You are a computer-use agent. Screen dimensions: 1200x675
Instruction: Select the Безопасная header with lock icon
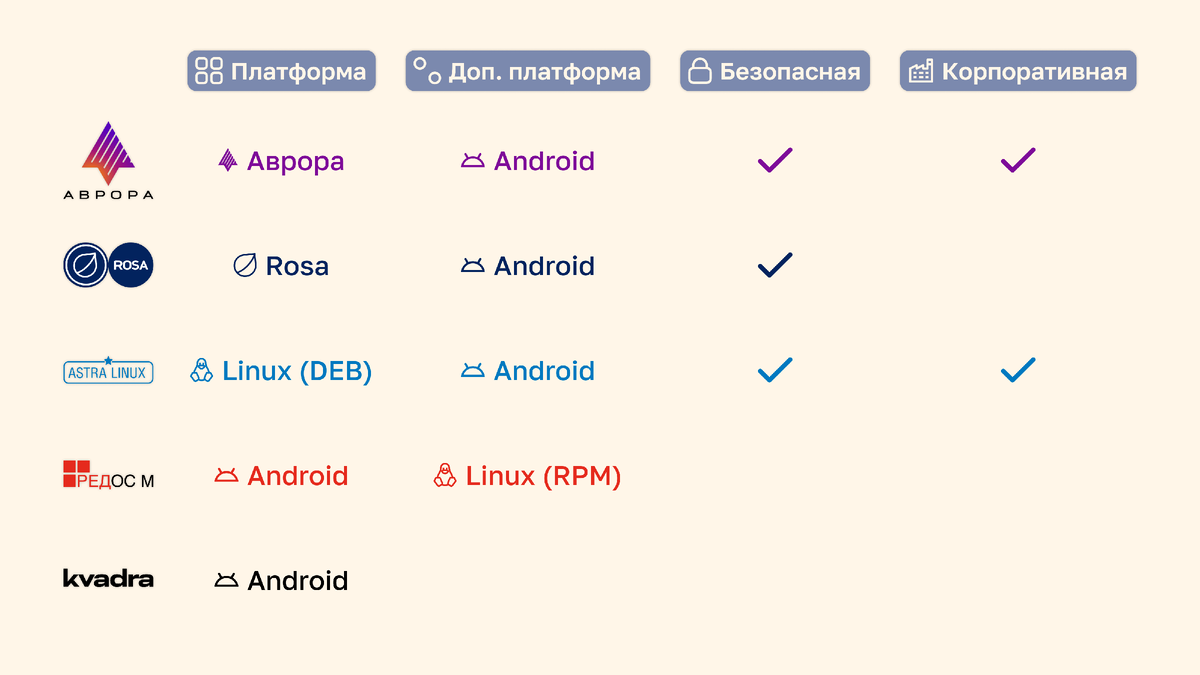pos(775,71)
